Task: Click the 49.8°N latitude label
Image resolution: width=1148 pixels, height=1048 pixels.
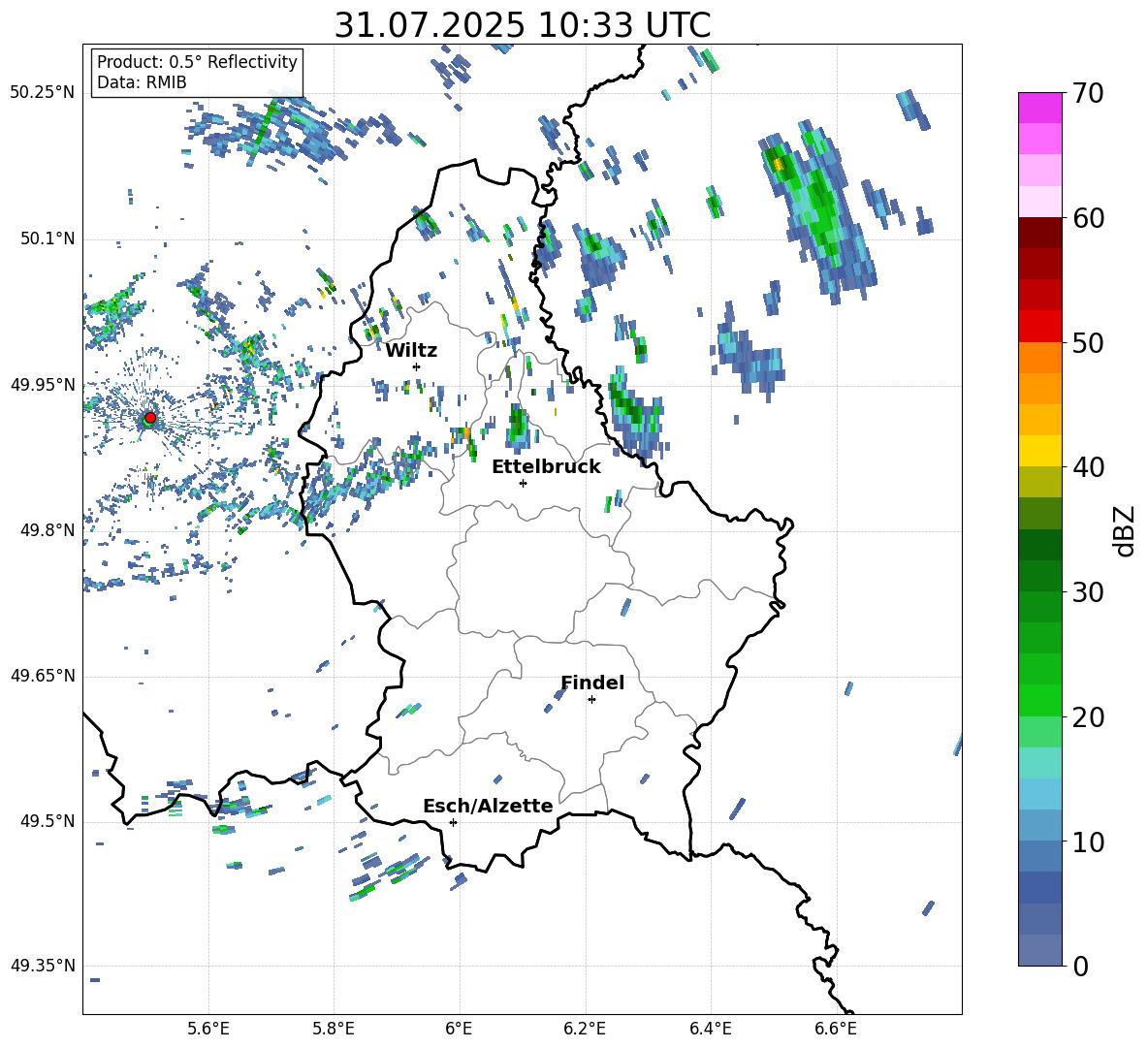Action: coord(48,530)
